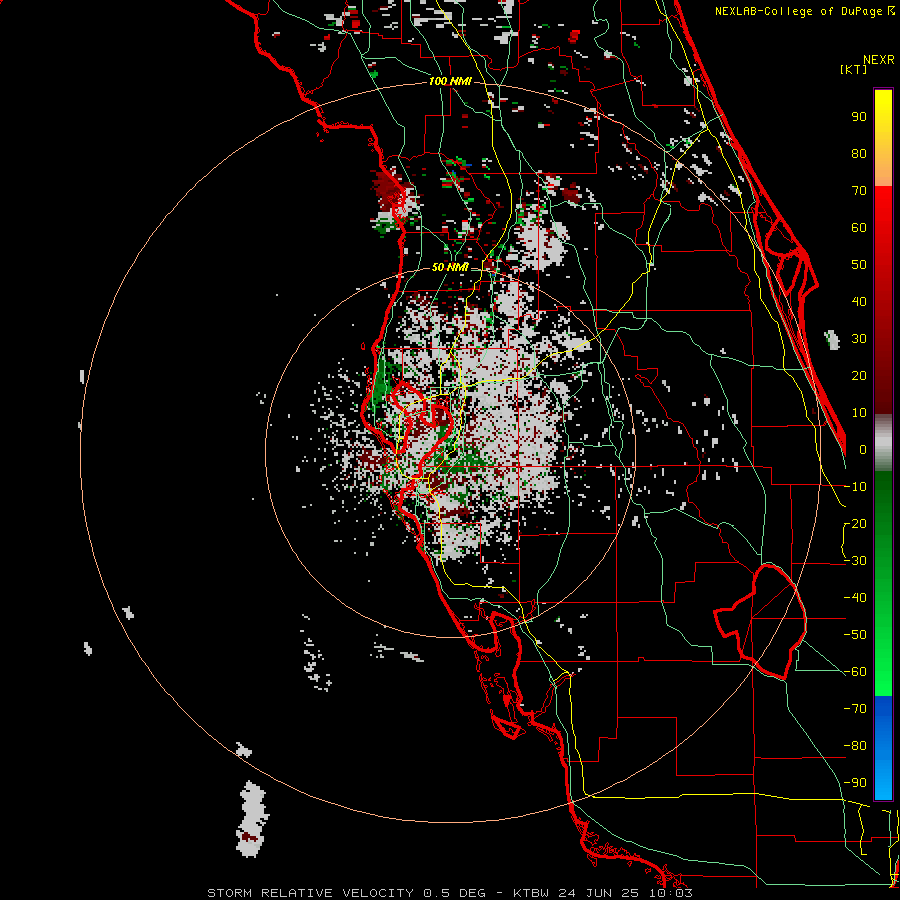This screenshot has height=900, width=900.
Task: Select the -90 knot scale label
Action: 855,783
